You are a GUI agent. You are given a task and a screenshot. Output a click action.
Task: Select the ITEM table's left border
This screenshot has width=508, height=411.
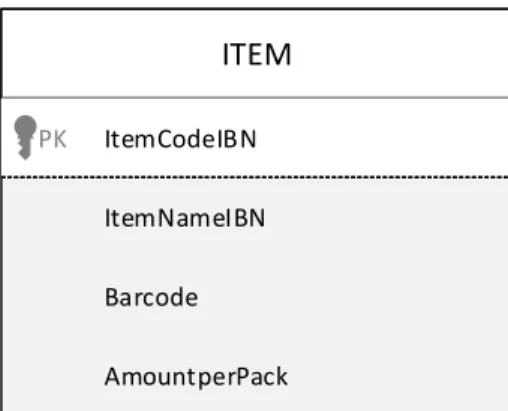(x=1, y=210)
